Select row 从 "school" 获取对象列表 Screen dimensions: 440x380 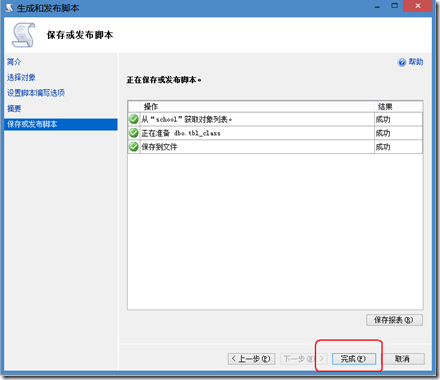click(275, 119)
